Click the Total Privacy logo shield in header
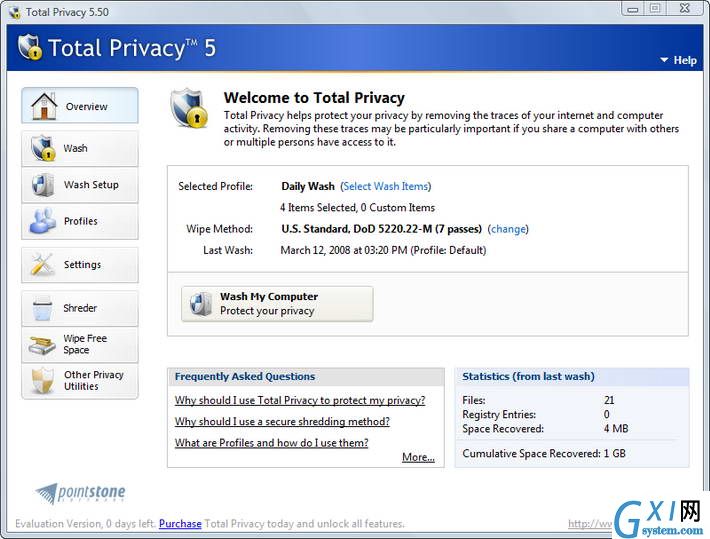710x539 pixels. [x=30, y=47]
